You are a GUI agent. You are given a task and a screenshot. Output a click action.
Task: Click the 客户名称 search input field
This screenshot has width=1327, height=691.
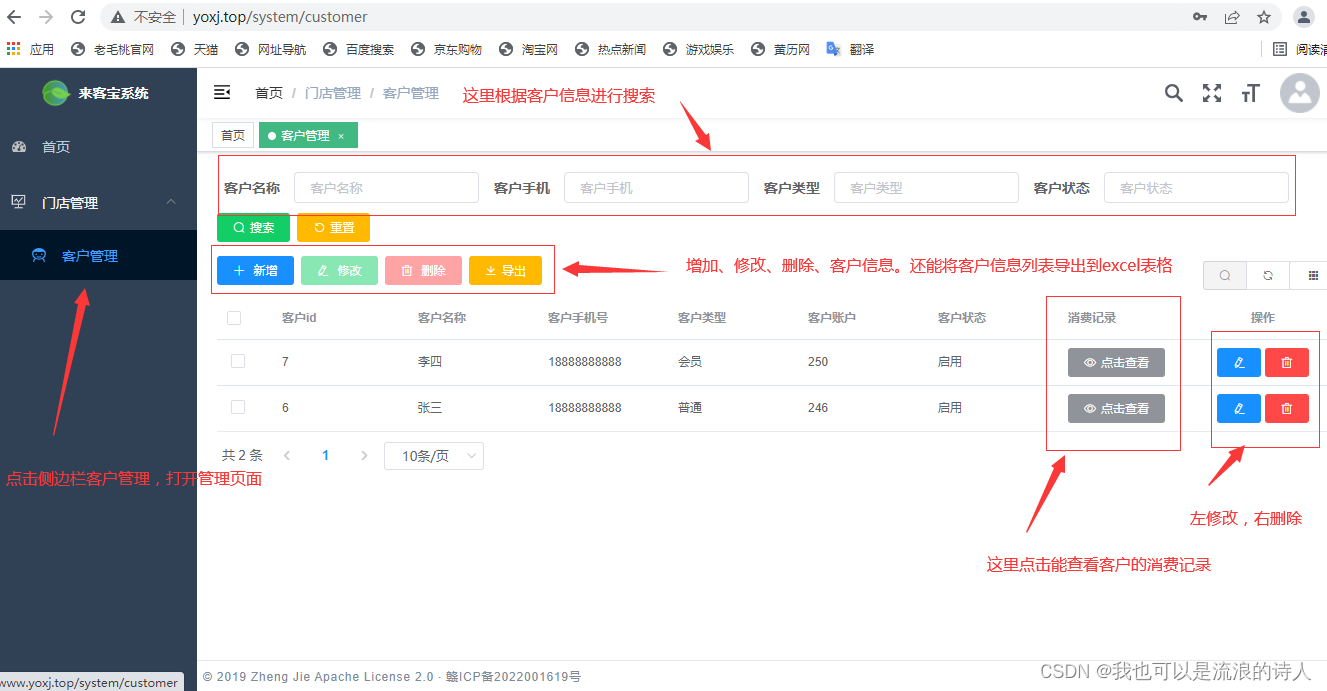[x=386, y=187]
